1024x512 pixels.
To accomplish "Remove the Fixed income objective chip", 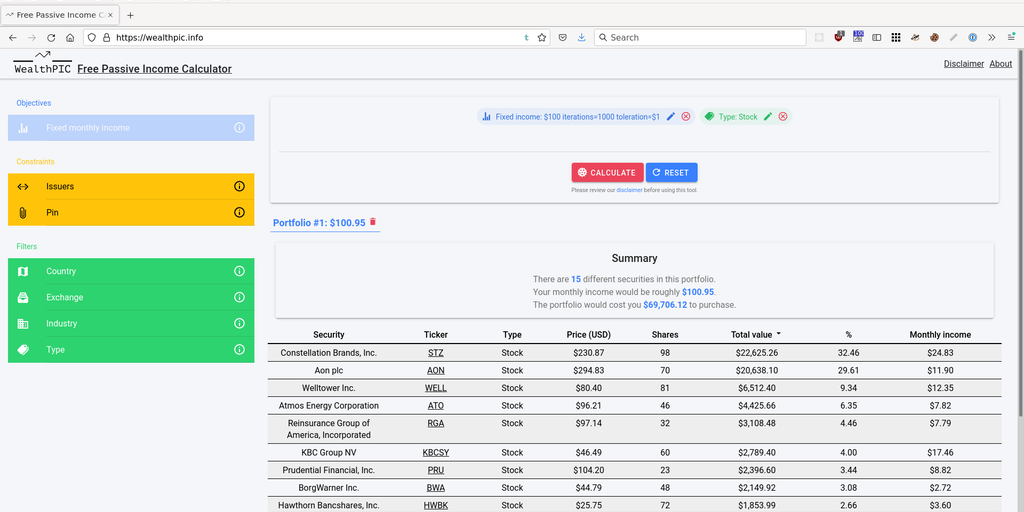I will [x=686, y=117].
